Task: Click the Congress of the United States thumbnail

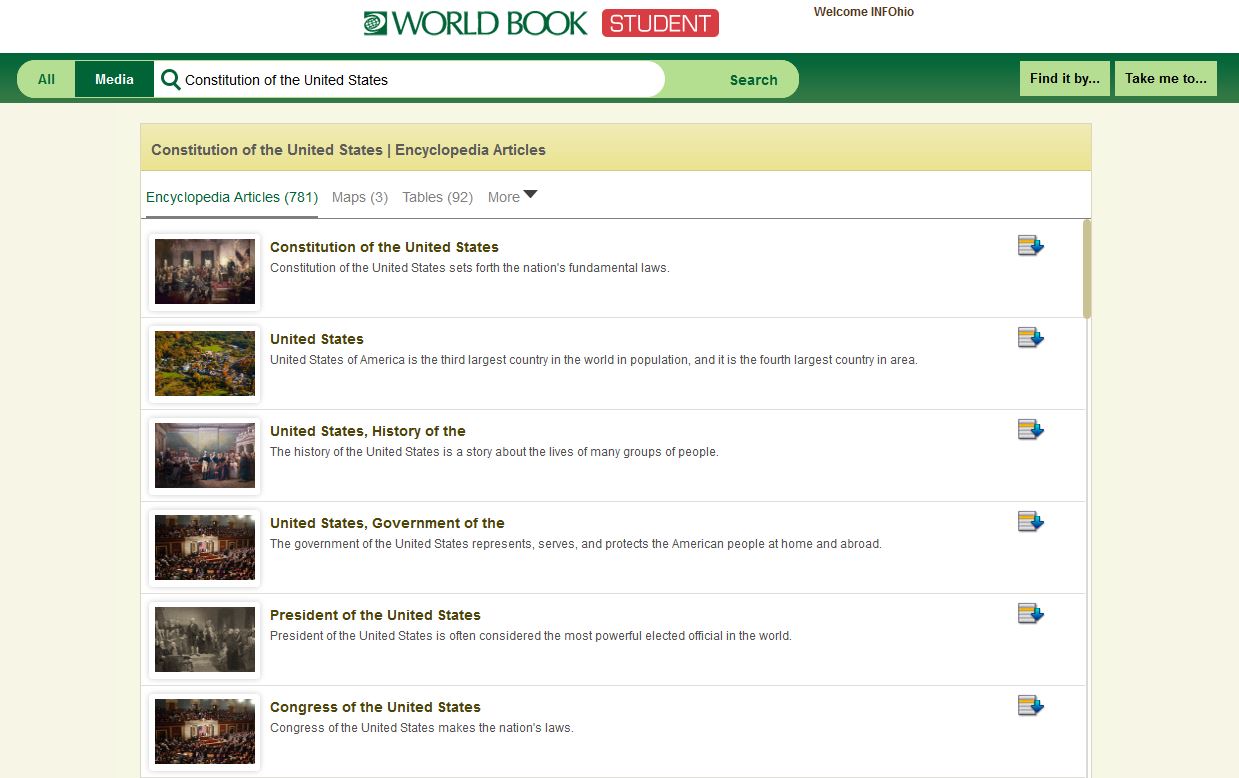Action: click(x=205, y=731)
